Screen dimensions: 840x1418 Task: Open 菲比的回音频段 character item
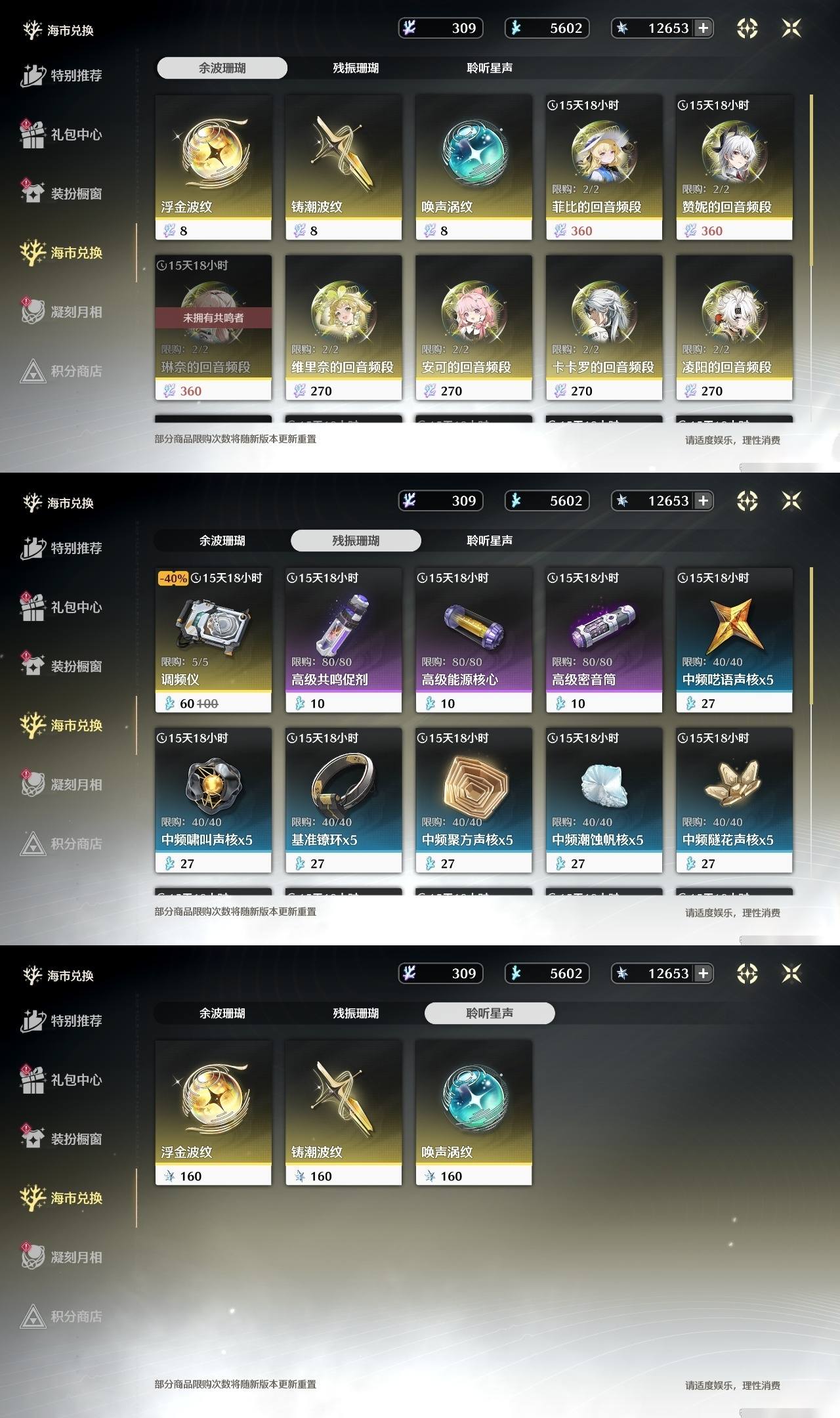coord(604,167)
